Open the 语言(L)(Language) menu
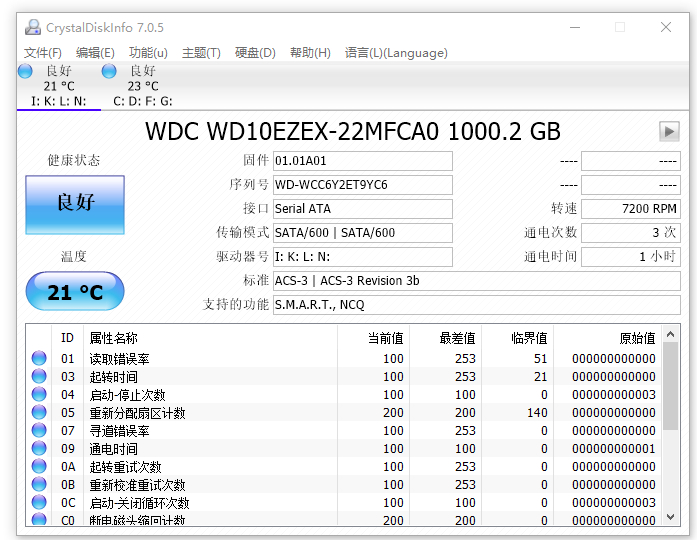 tap(396, 53)
